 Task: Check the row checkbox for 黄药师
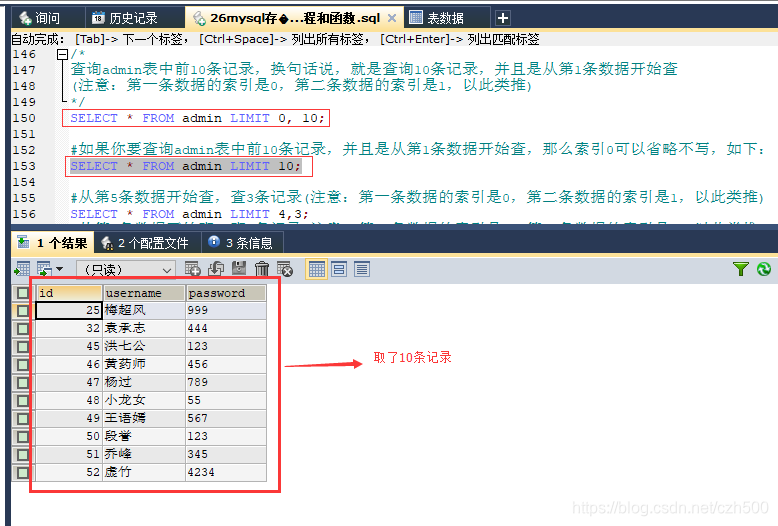pyautogui.click(x=23, y=364)
